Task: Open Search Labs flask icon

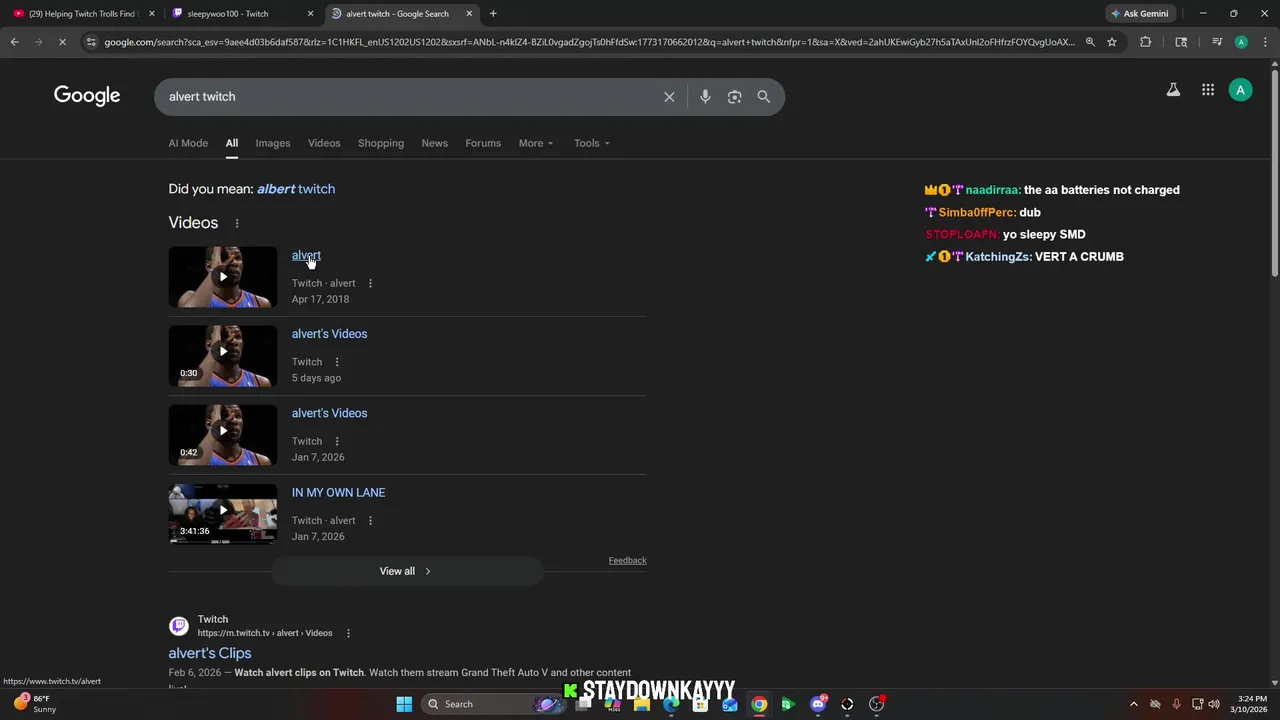Action: coord(1173,90)
